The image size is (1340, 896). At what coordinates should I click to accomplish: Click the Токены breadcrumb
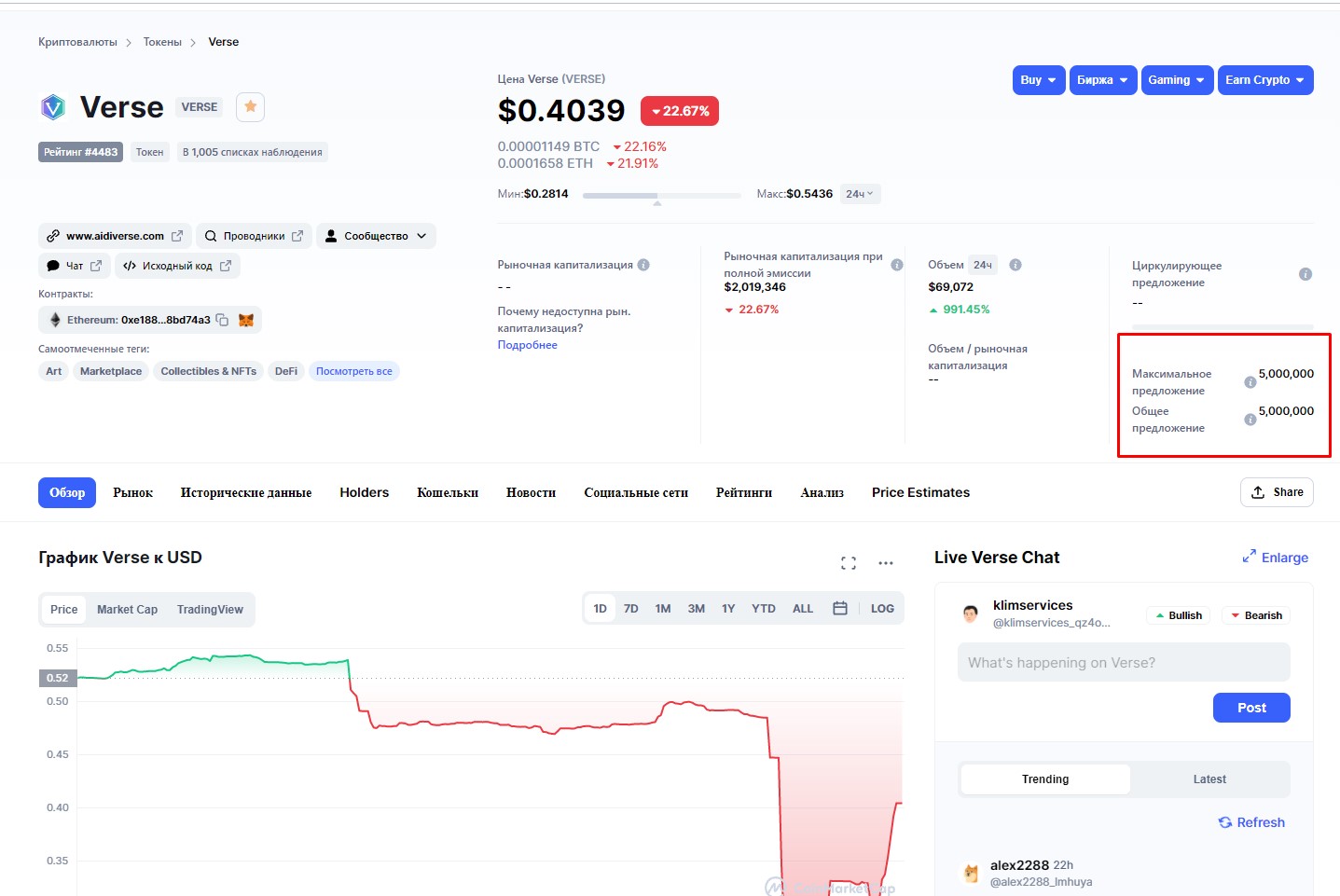coord(162,42)
